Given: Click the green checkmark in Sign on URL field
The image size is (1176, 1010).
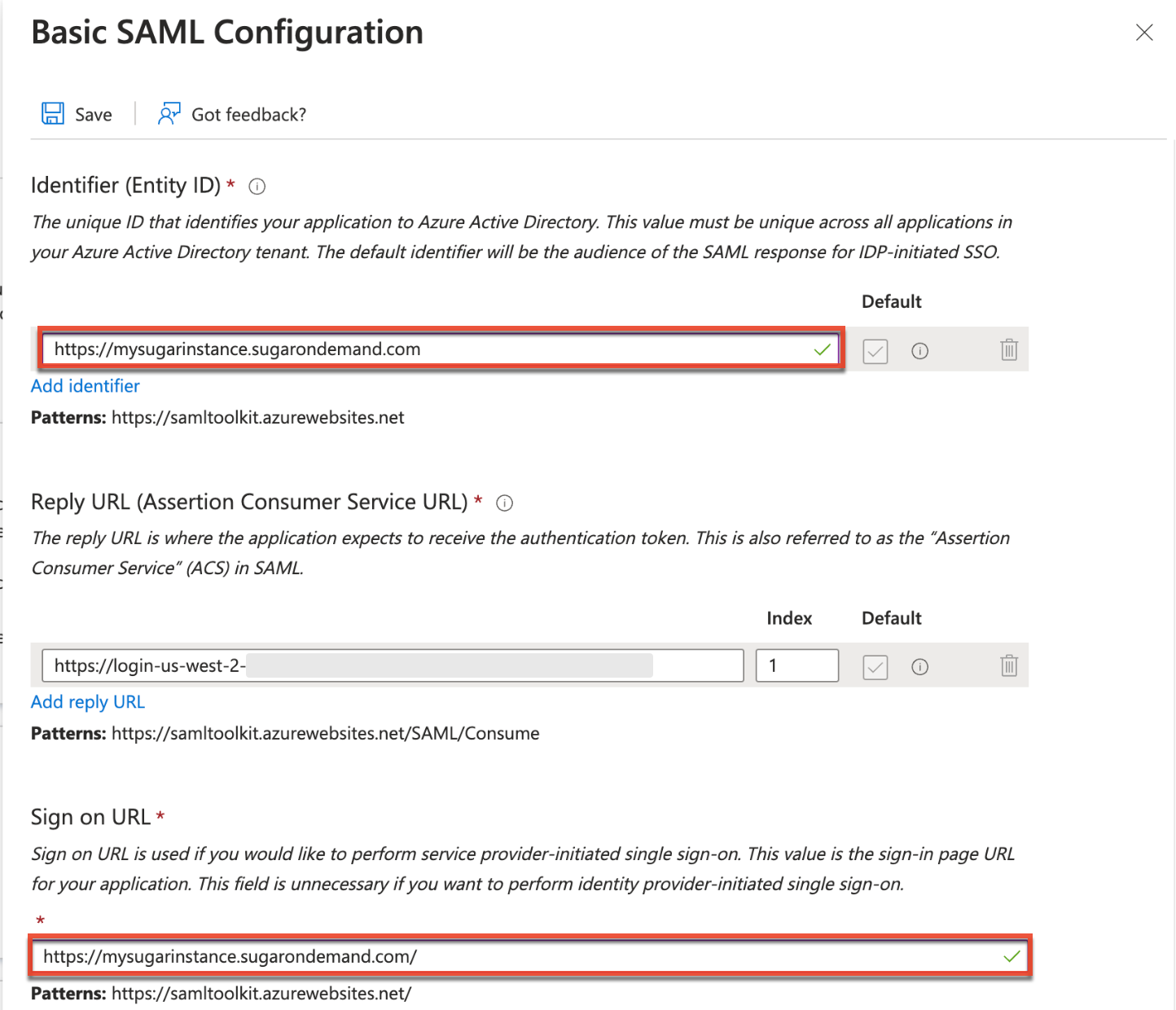Looking at the screenshot, I should point(1012,957).
